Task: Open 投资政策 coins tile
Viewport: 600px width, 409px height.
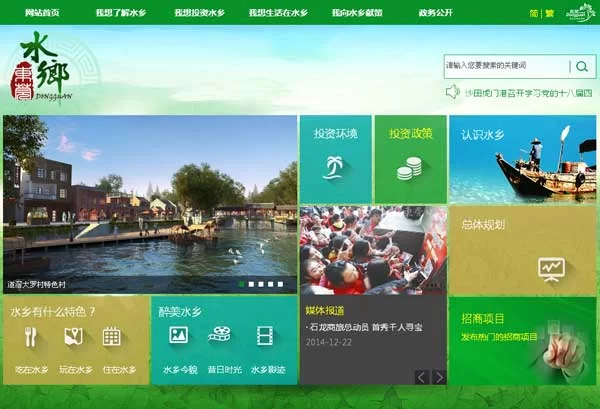Action: [x=410, y=159]
